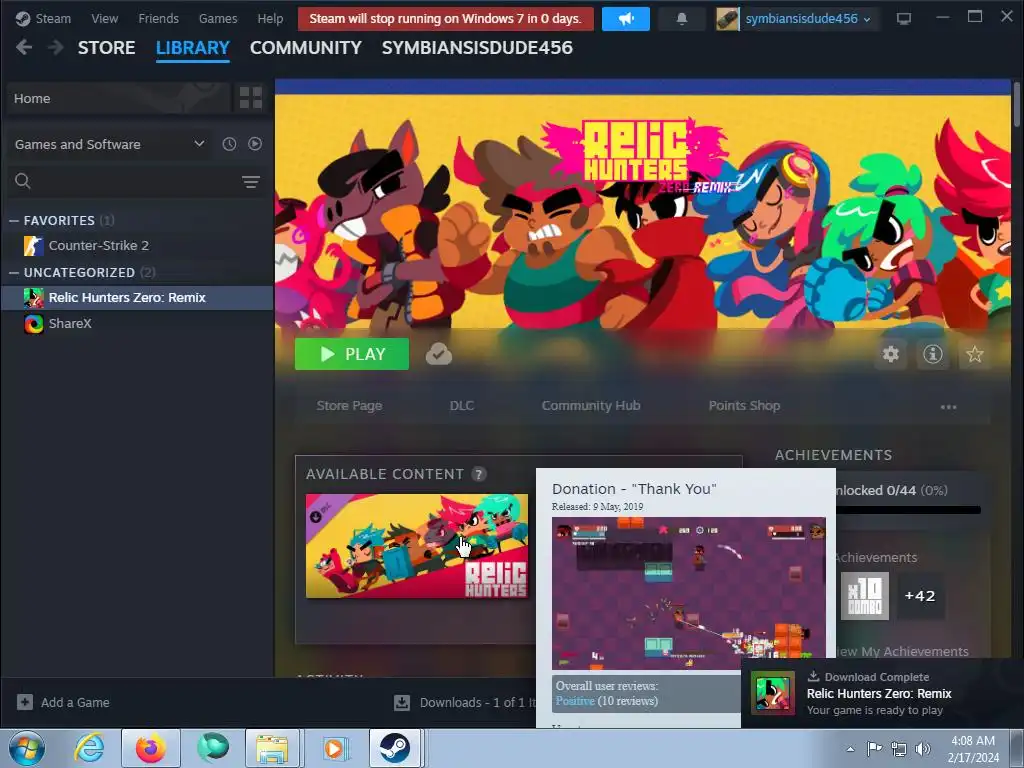Screen dimensions: 1024x768
Task: Show game info icon
Action: [933, 354]
